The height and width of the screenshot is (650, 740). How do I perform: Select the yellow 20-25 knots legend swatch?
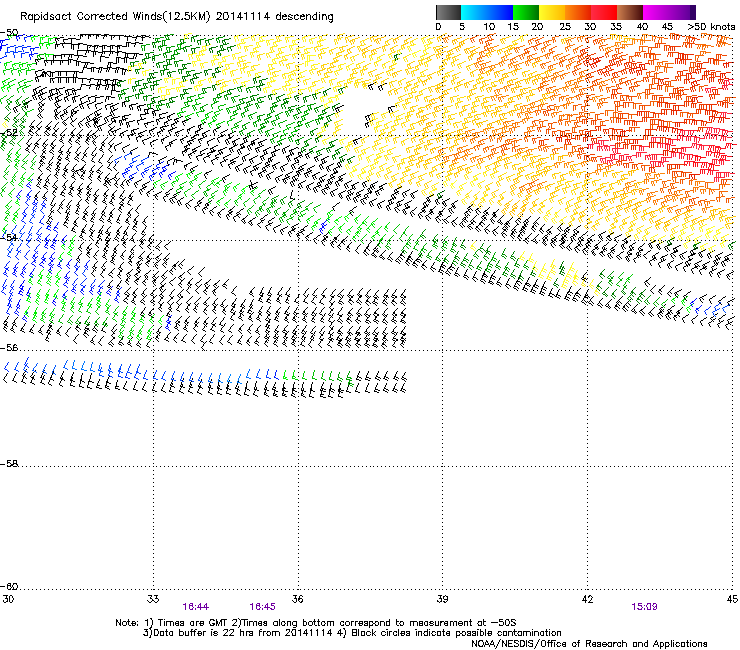coord(552,12)
